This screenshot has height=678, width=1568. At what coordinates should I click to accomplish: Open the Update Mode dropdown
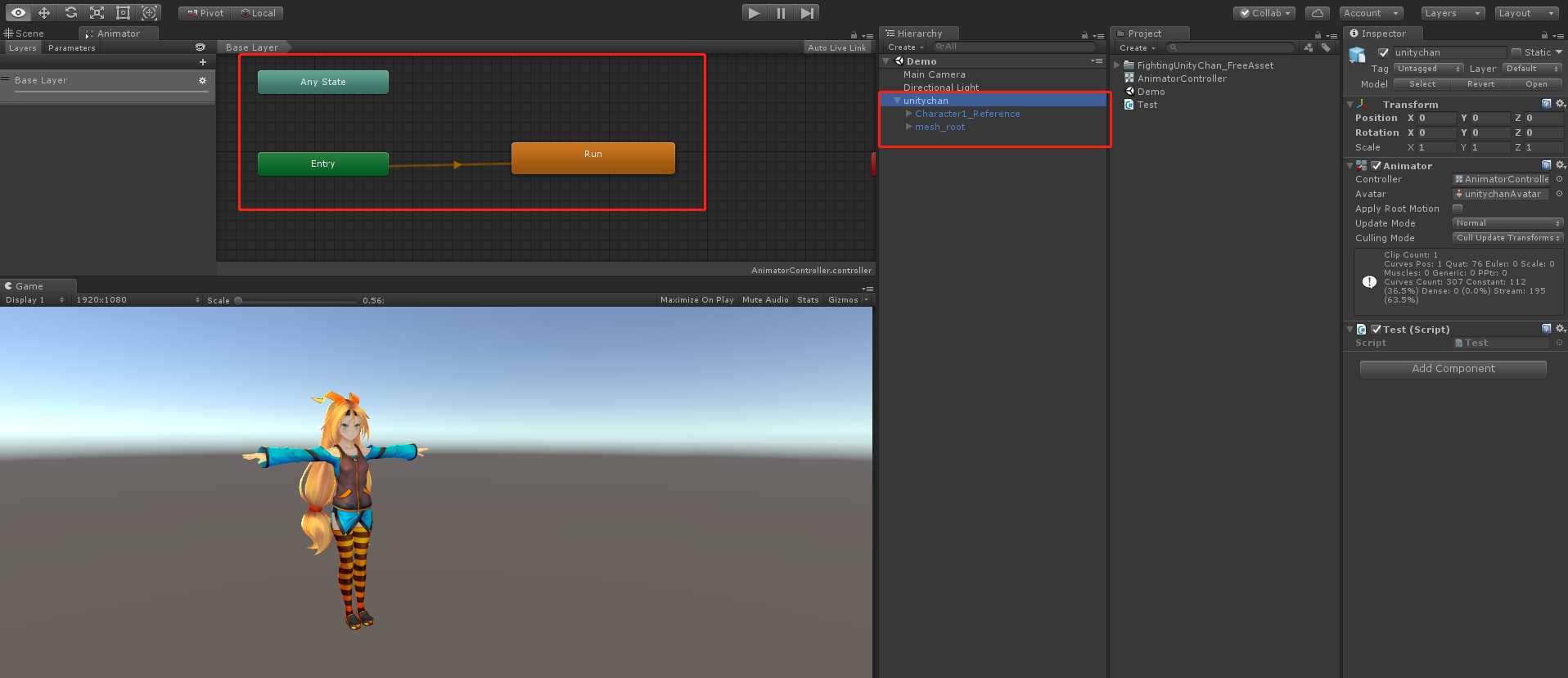(1508, 223)
